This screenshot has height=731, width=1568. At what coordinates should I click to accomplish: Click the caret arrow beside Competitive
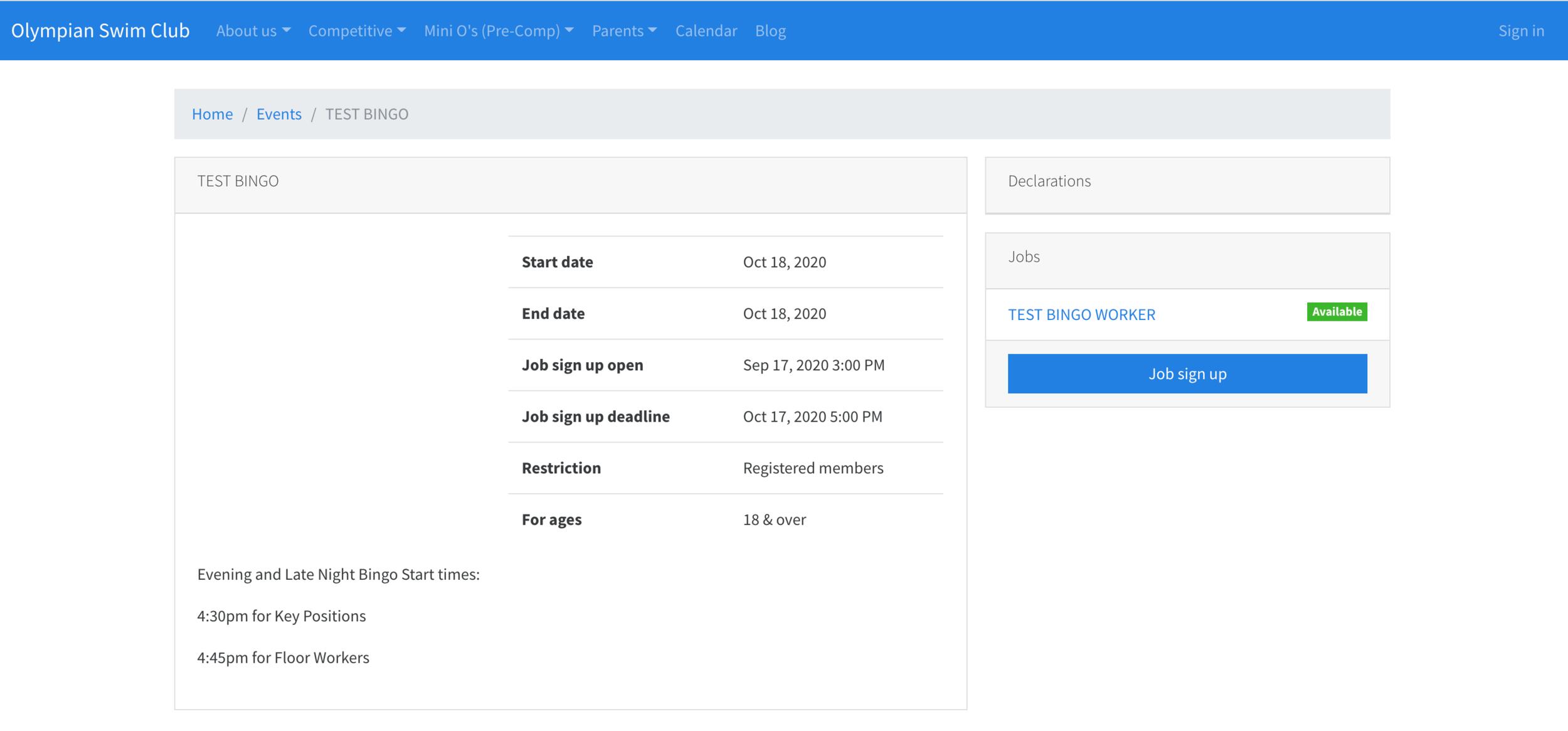[x=401, y=30]
